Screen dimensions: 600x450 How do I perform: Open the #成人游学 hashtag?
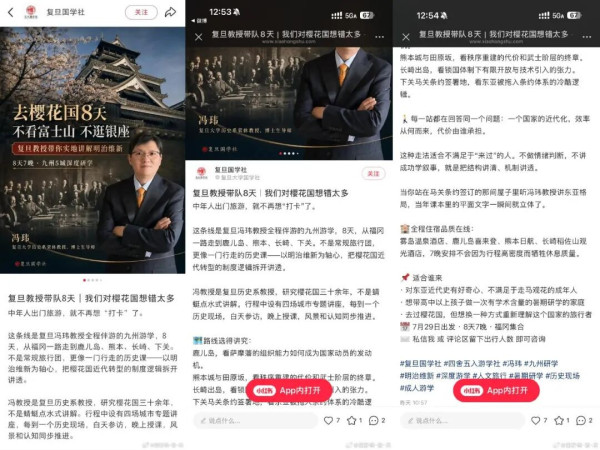(x=417, y=388)
